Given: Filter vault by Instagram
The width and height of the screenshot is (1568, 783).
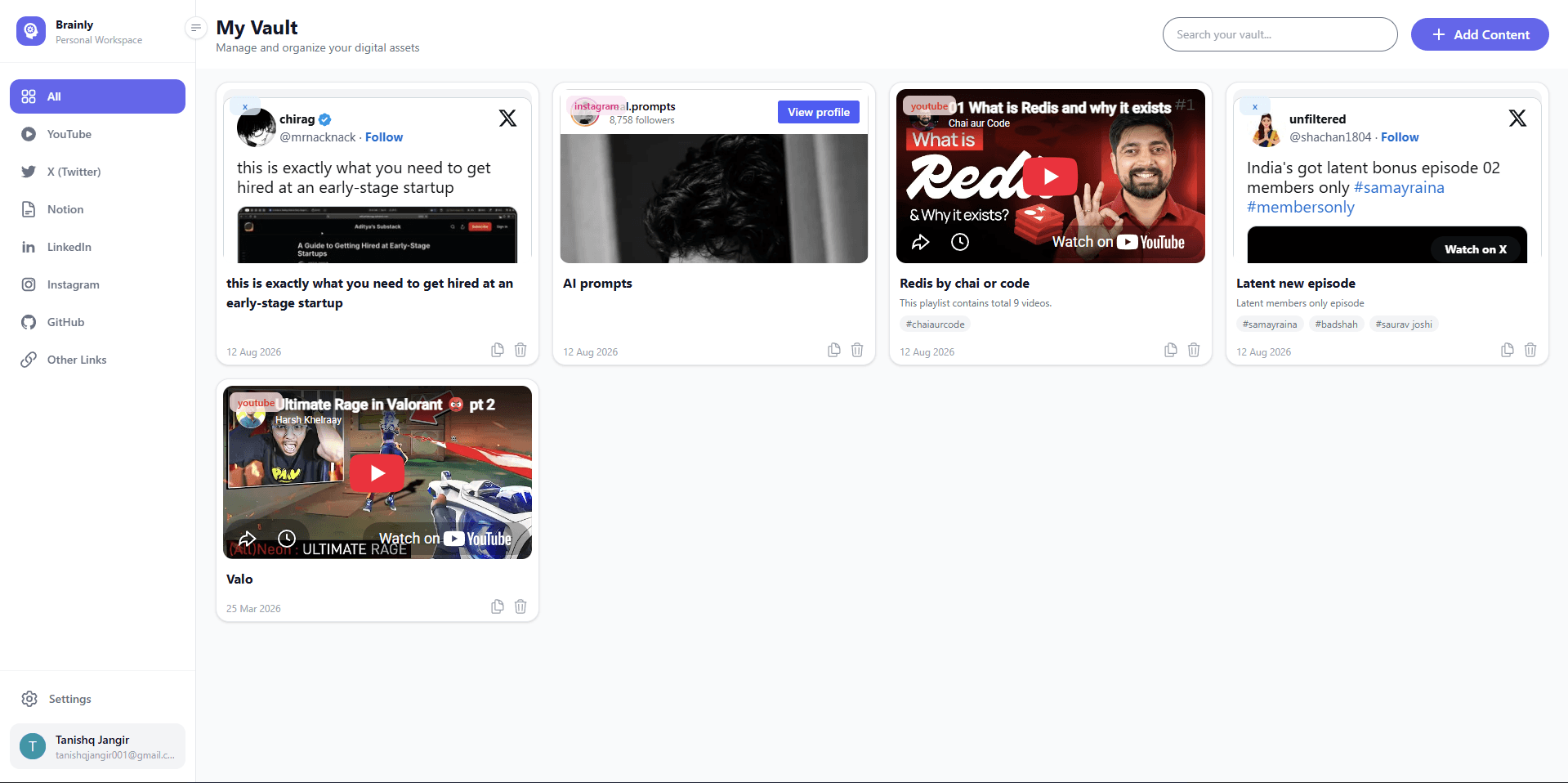Looking at the screenshot, I should (97, 284).
